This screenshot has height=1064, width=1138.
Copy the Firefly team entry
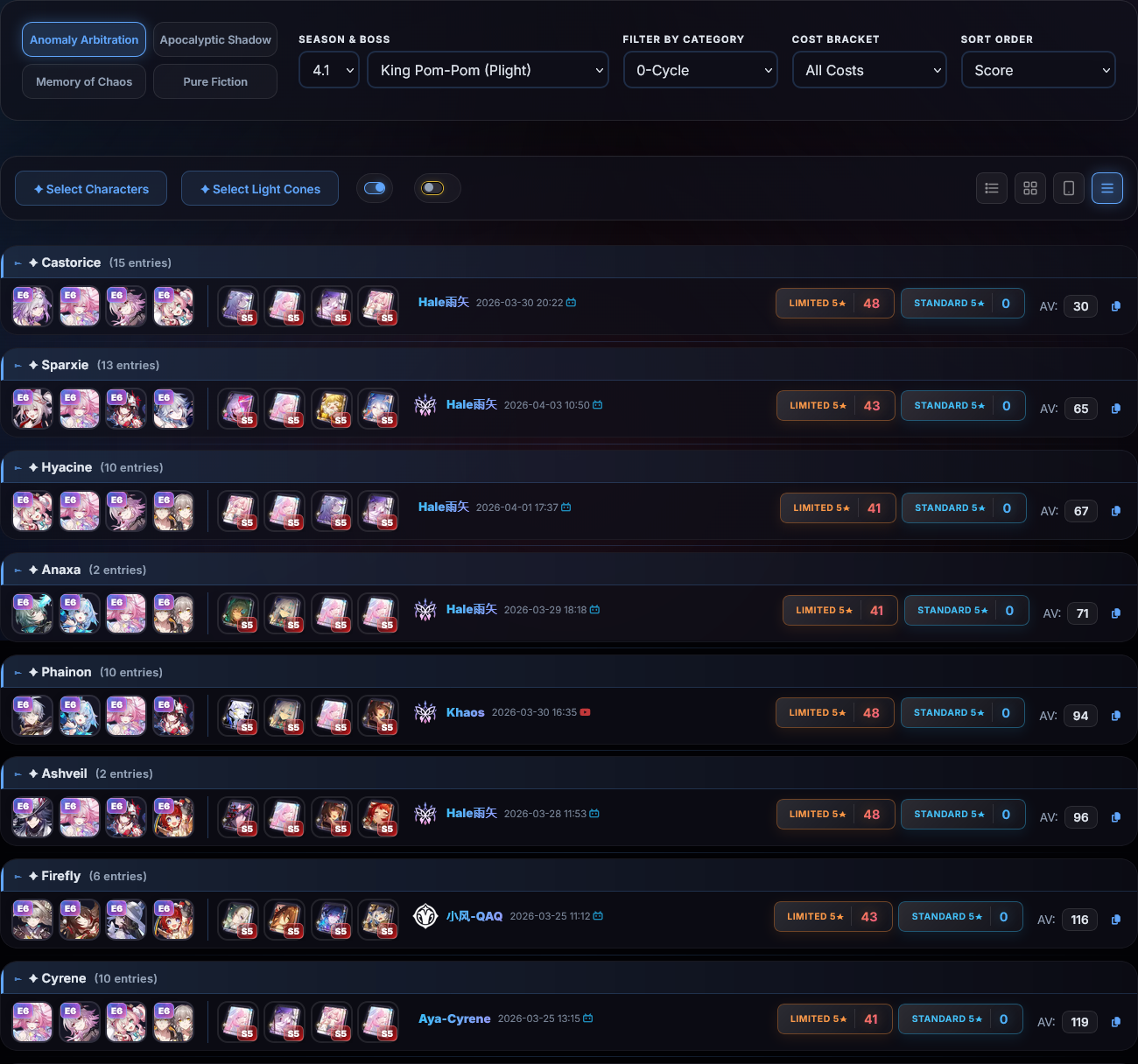[1116, 920]
